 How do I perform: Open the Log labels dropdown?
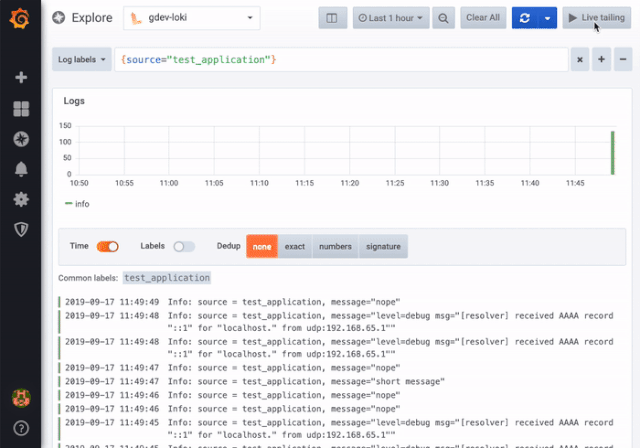82,60
